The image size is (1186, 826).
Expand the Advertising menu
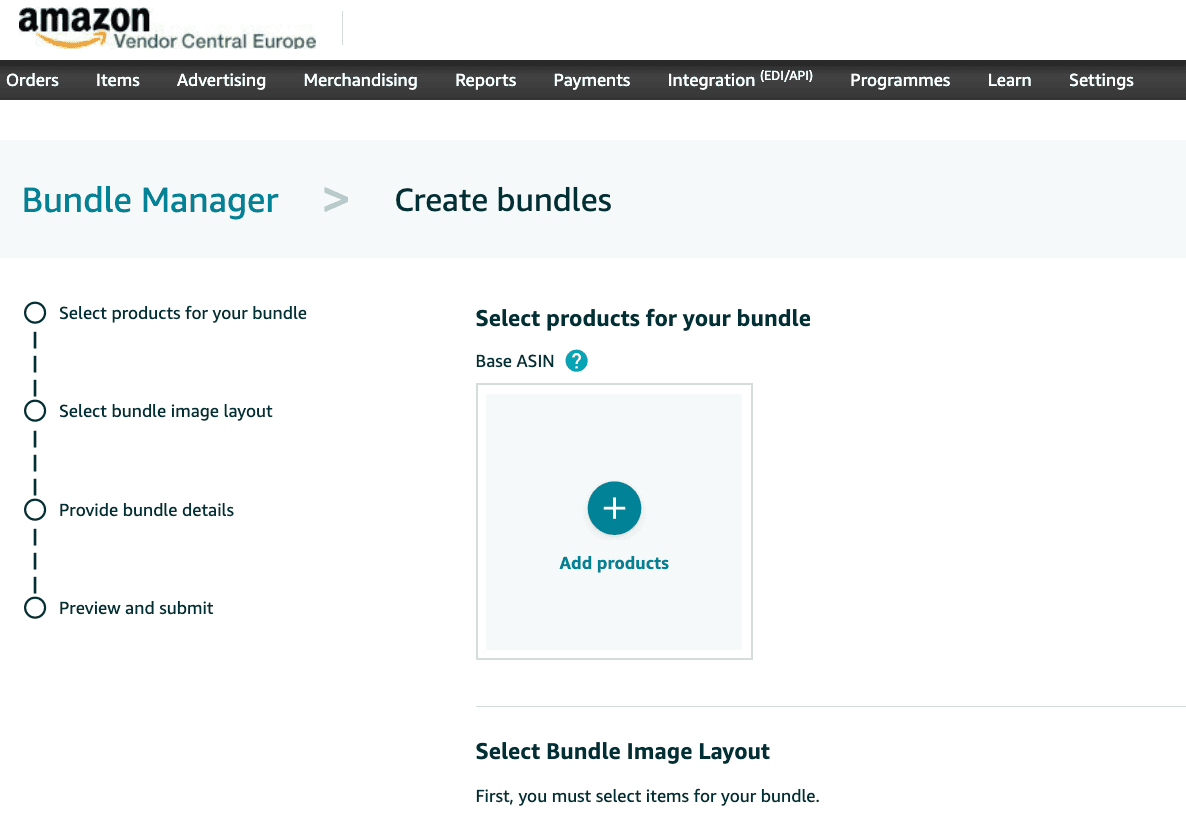click(x=221, y=80)
